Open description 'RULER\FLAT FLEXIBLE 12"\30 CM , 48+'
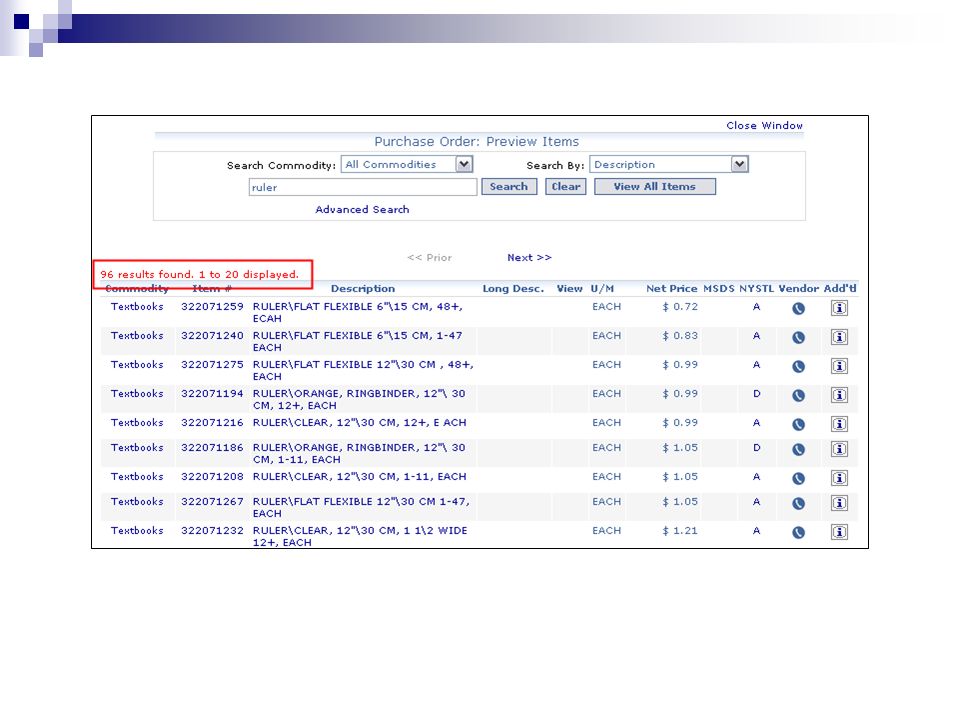960x720 pixels. [363, 370]
